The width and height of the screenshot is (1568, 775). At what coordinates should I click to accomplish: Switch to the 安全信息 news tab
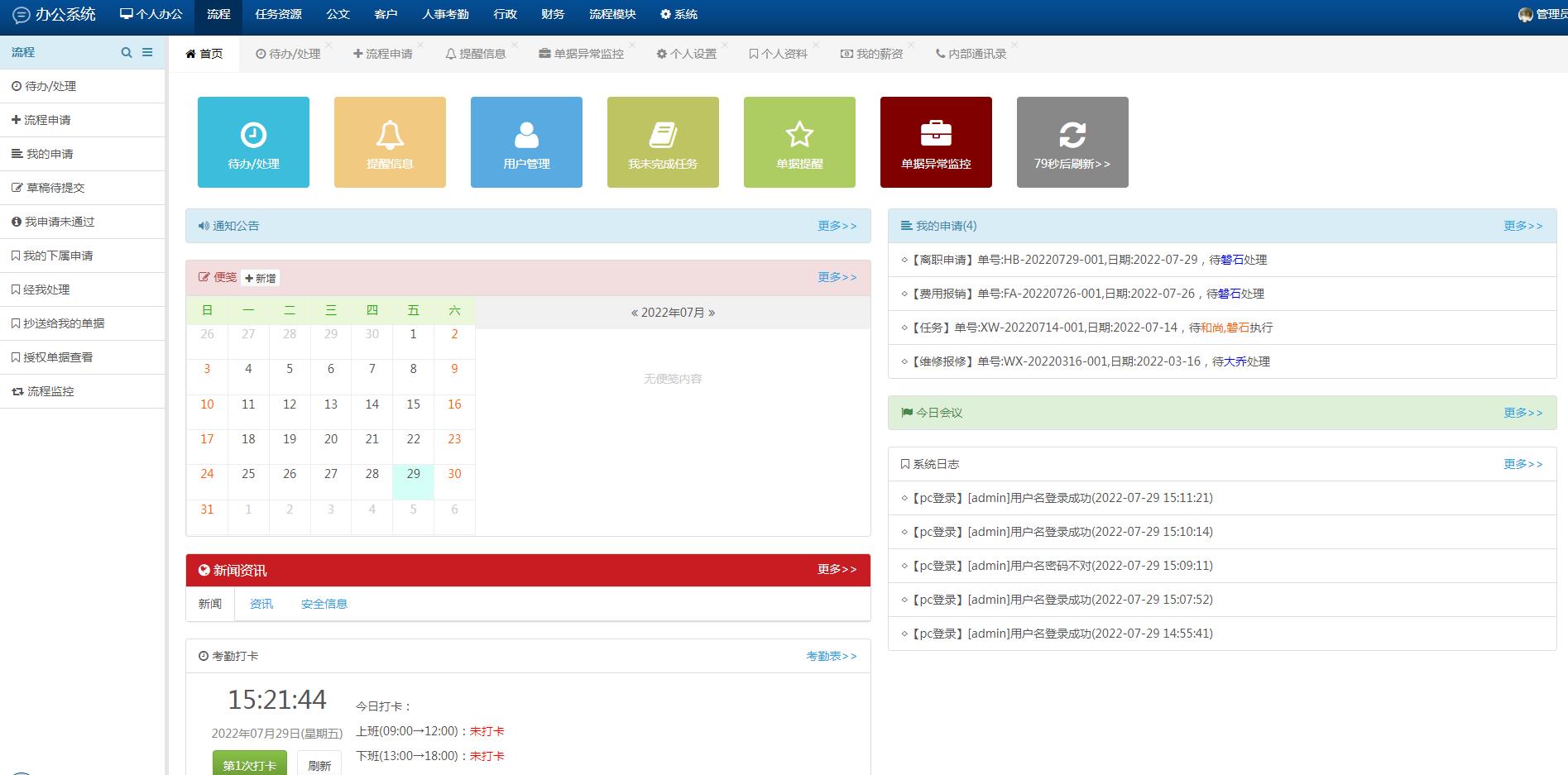point(324,604)
